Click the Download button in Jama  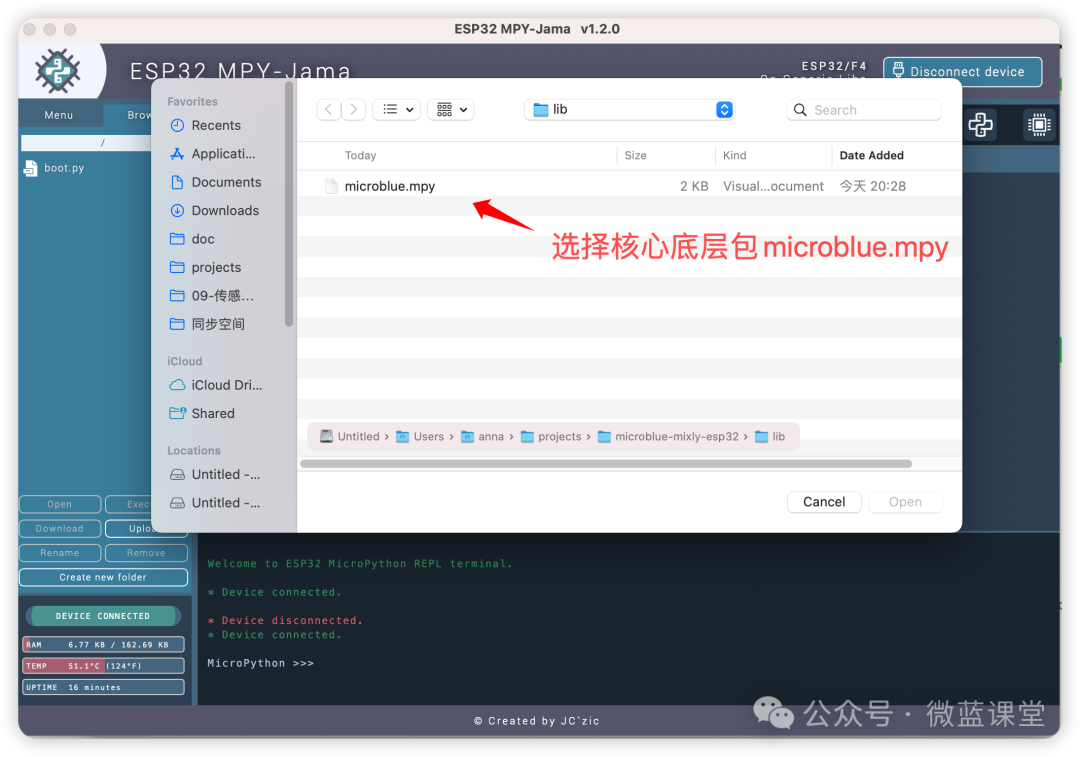click(60, 528)
